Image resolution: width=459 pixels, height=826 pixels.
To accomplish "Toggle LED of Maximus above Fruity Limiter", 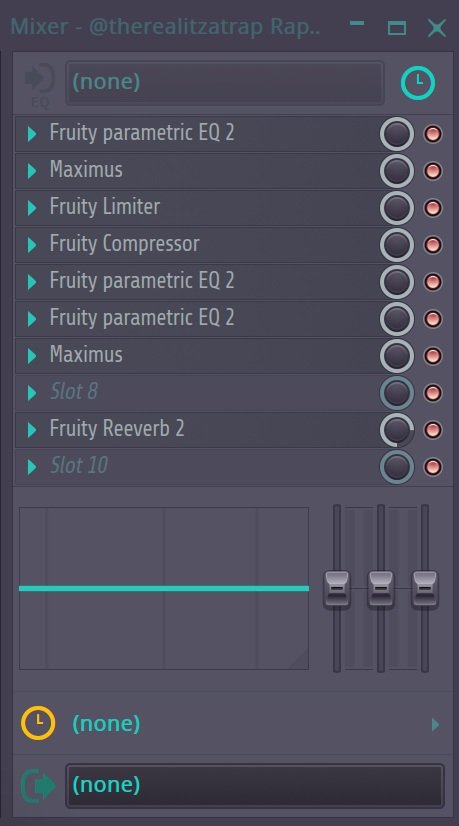I will point(433,171).
